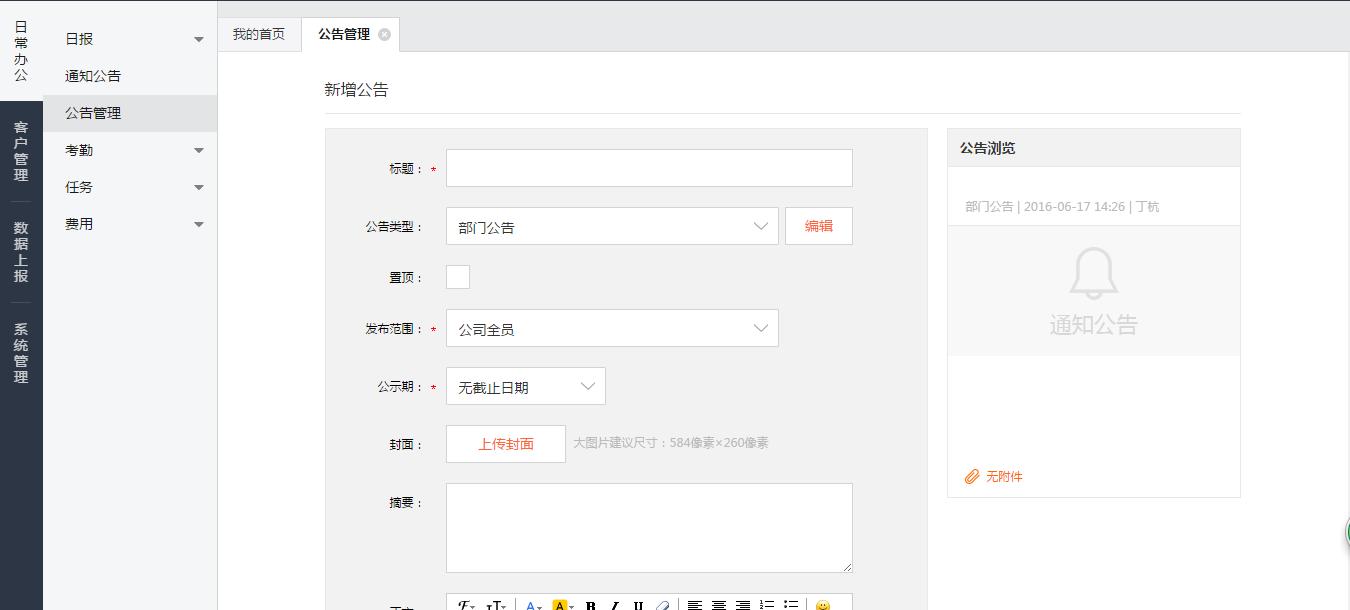Image resolution: width=1350 pixels, height=610 pixels.
Task: Switch to the 我的首页 tab
Action: (x=259, y=34)
